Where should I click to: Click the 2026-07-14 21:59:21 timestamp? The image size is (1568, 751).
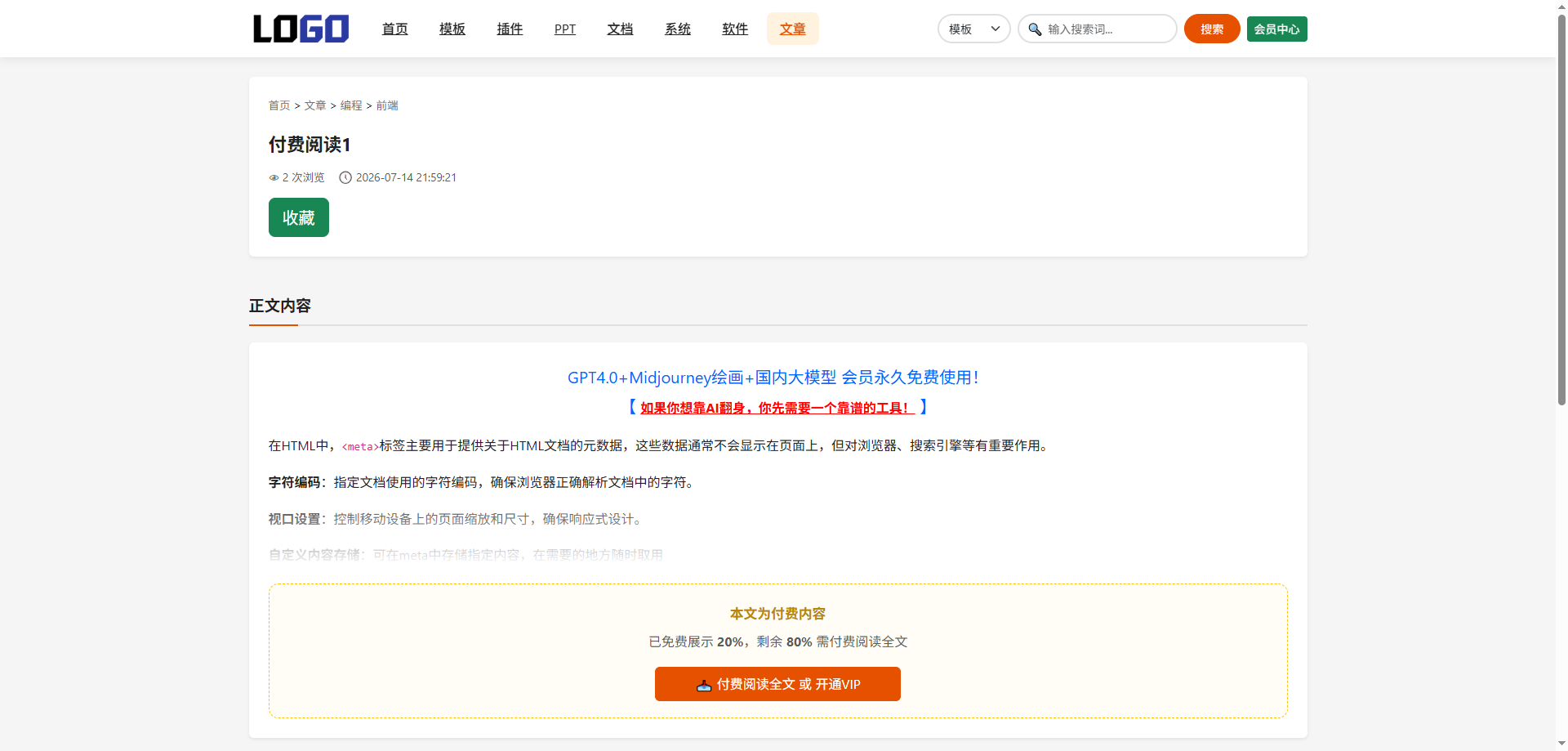tap(406, 177)
